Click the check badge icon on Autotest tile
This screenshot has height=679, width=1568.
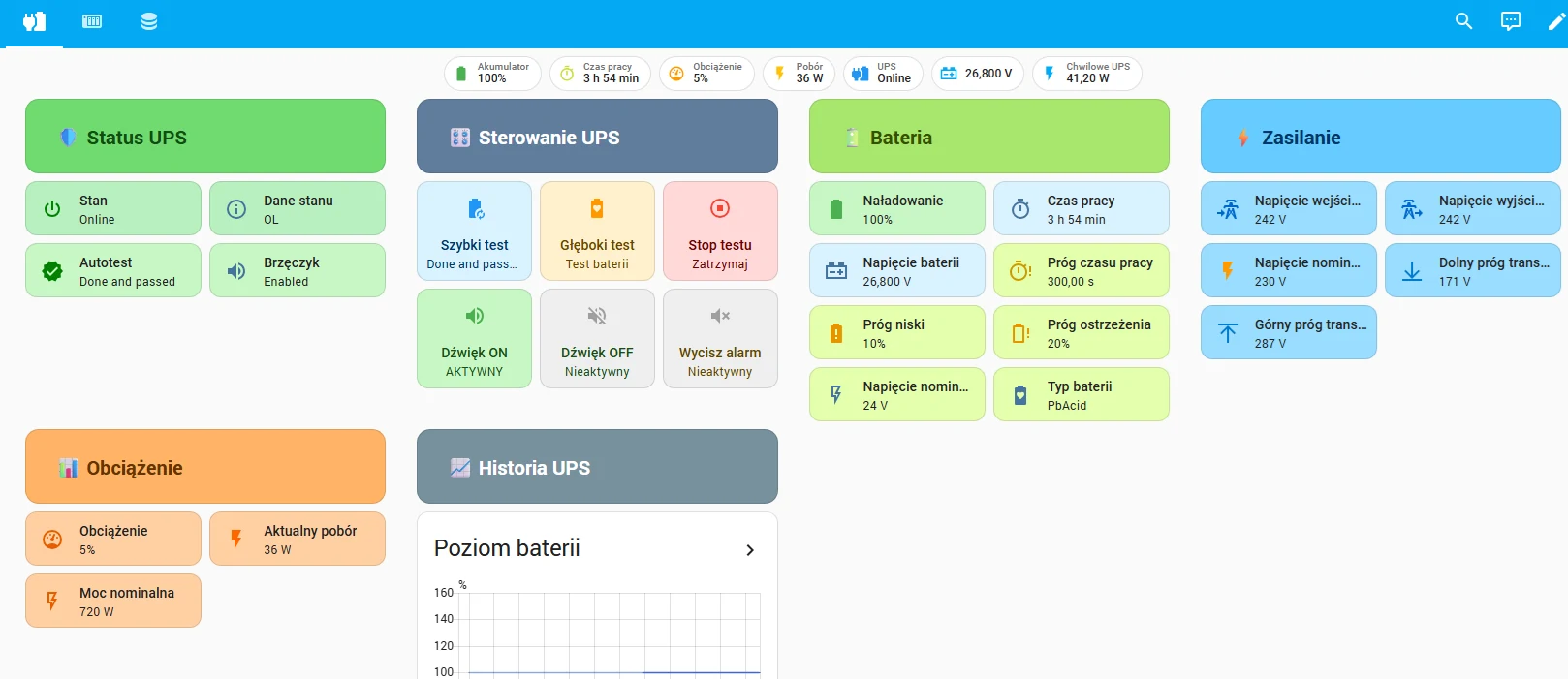tap(52, 270)
